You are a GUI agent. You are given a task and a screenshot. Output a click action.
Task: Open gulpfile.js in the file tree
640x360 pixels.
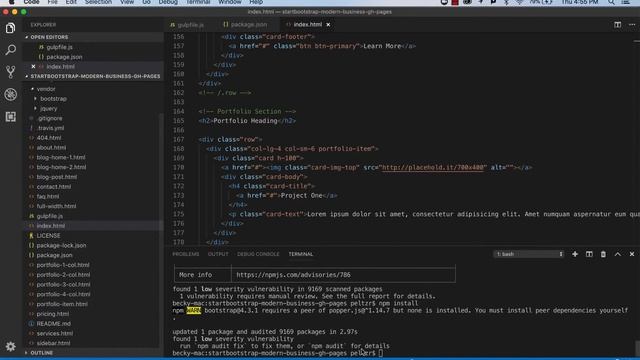point(50,216)
